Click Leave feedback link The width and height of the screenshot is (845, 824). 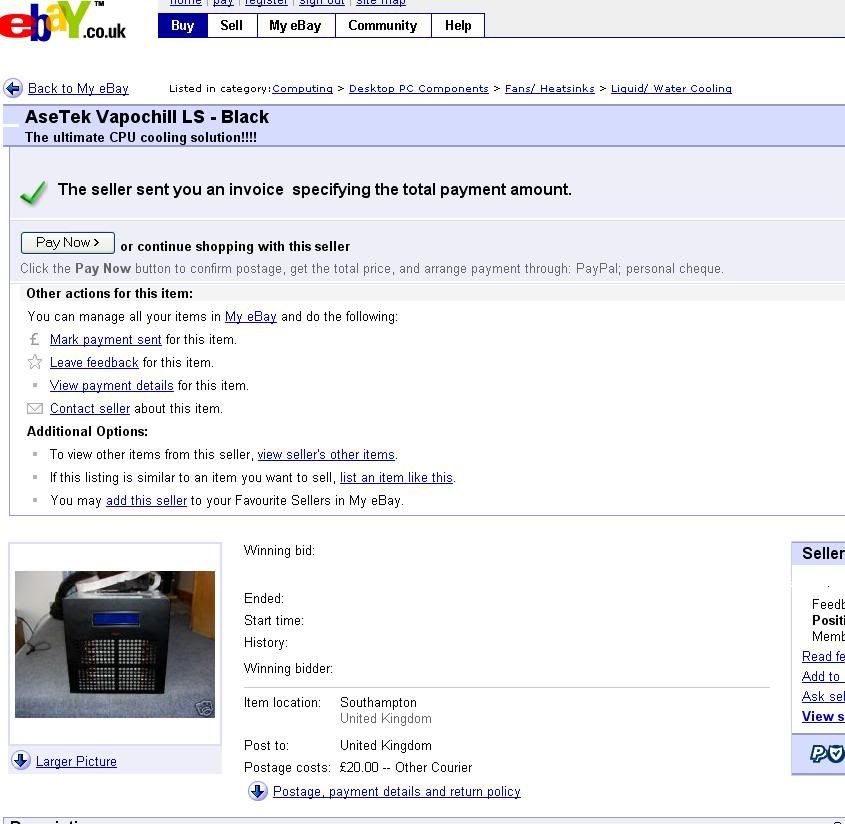coord(94,363)
